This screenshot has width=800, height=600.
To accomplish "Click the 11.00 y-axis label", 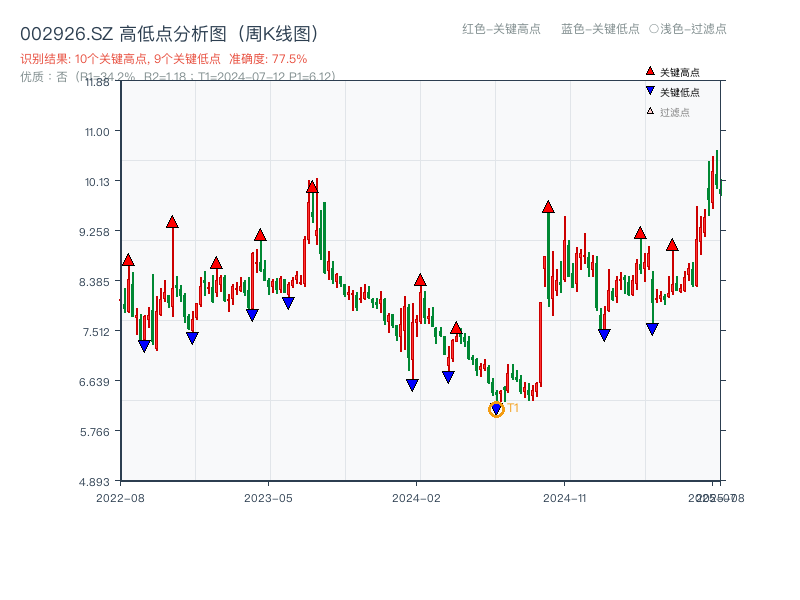I will click(x=97, y=132).
